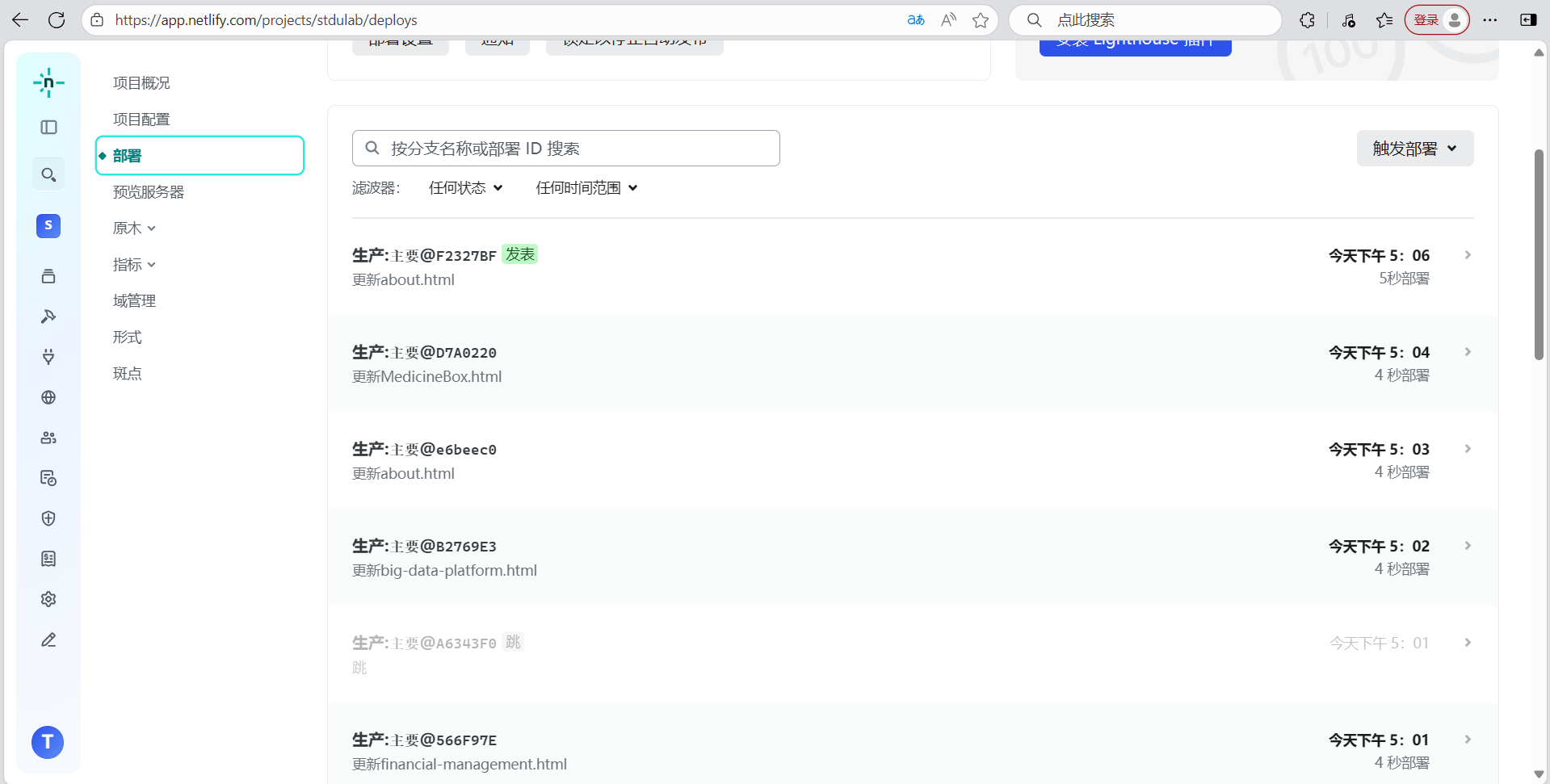This screenshot has width=1550, height=784.
Task: Open 项目配置 in the side menu
Action: click(141, 119)
